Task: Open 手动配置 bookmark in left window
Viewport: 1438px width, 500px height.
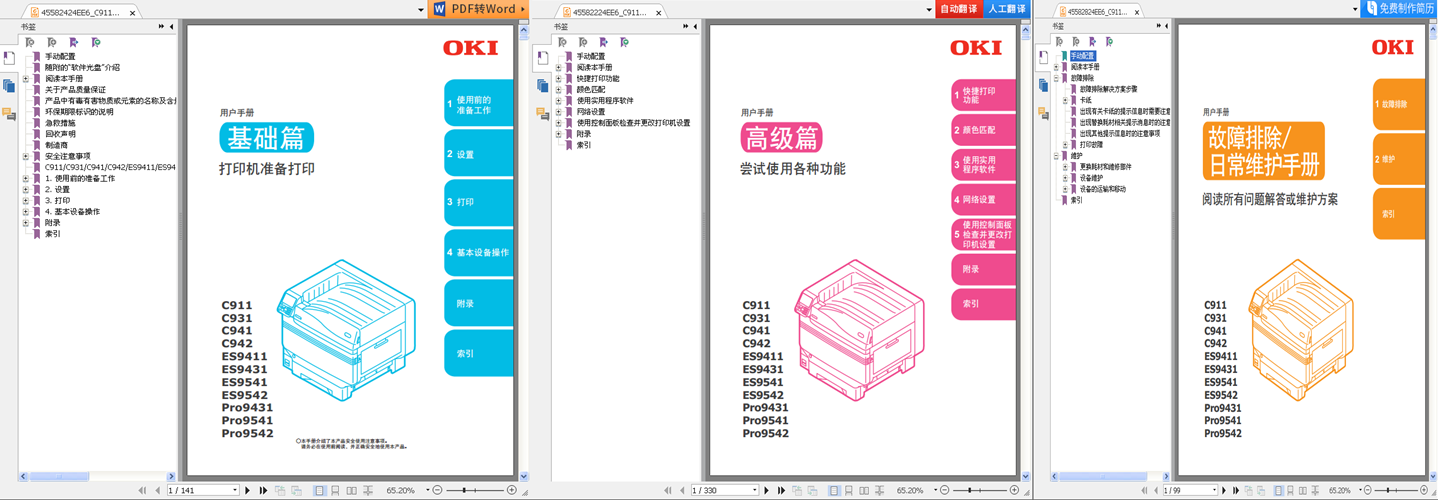Action: [x=60, y=57]
